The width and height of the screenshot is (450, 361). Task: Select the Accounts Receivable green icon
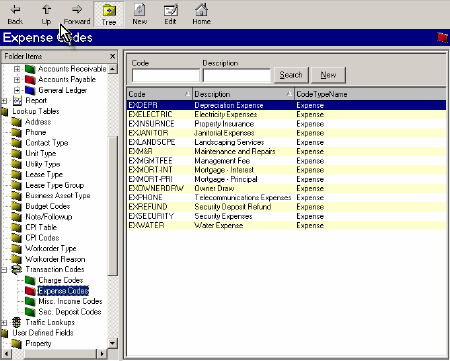coord(30,69)
